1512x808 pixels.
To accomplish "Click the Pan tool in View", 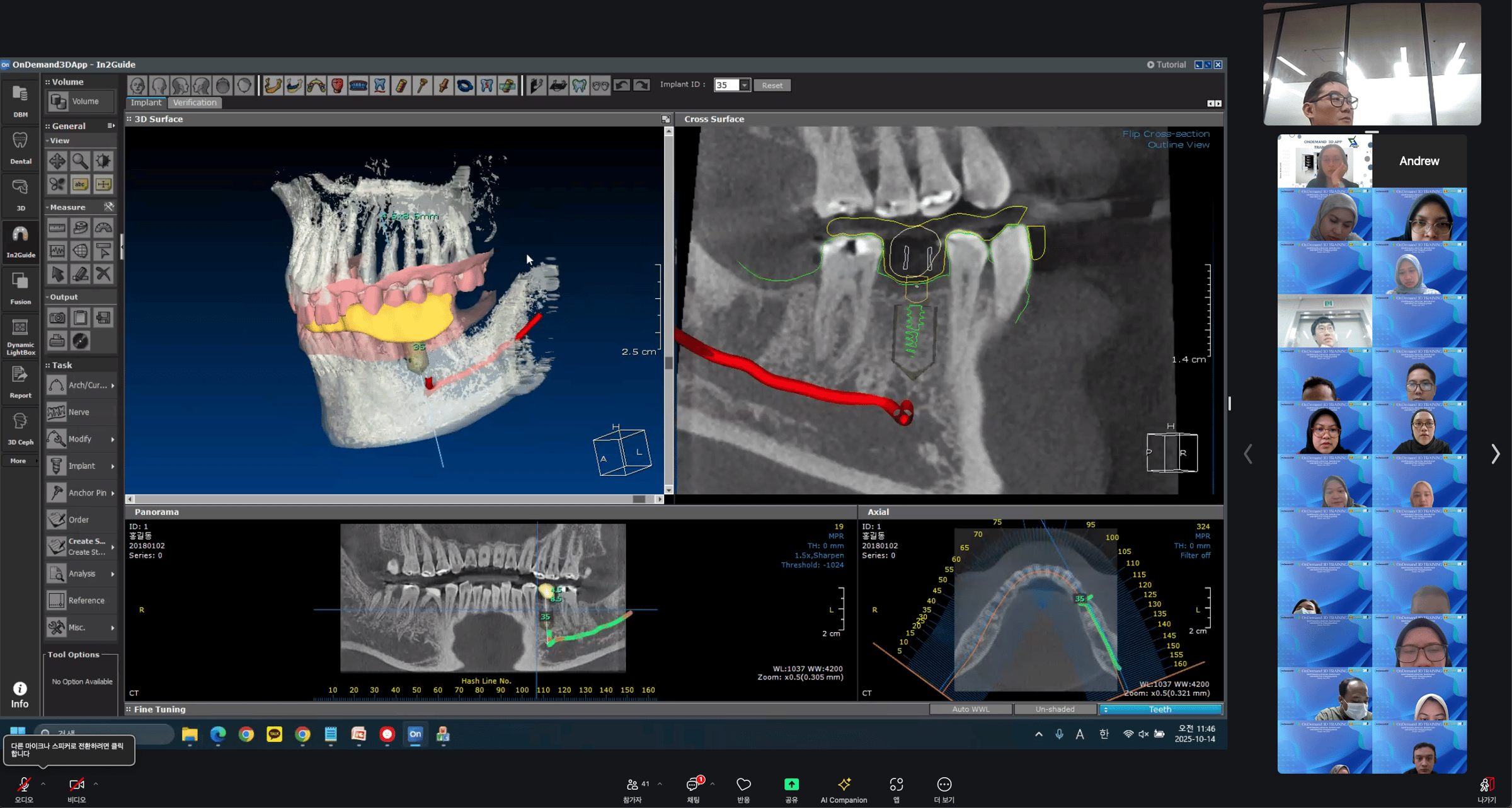I will pos(57,161).
